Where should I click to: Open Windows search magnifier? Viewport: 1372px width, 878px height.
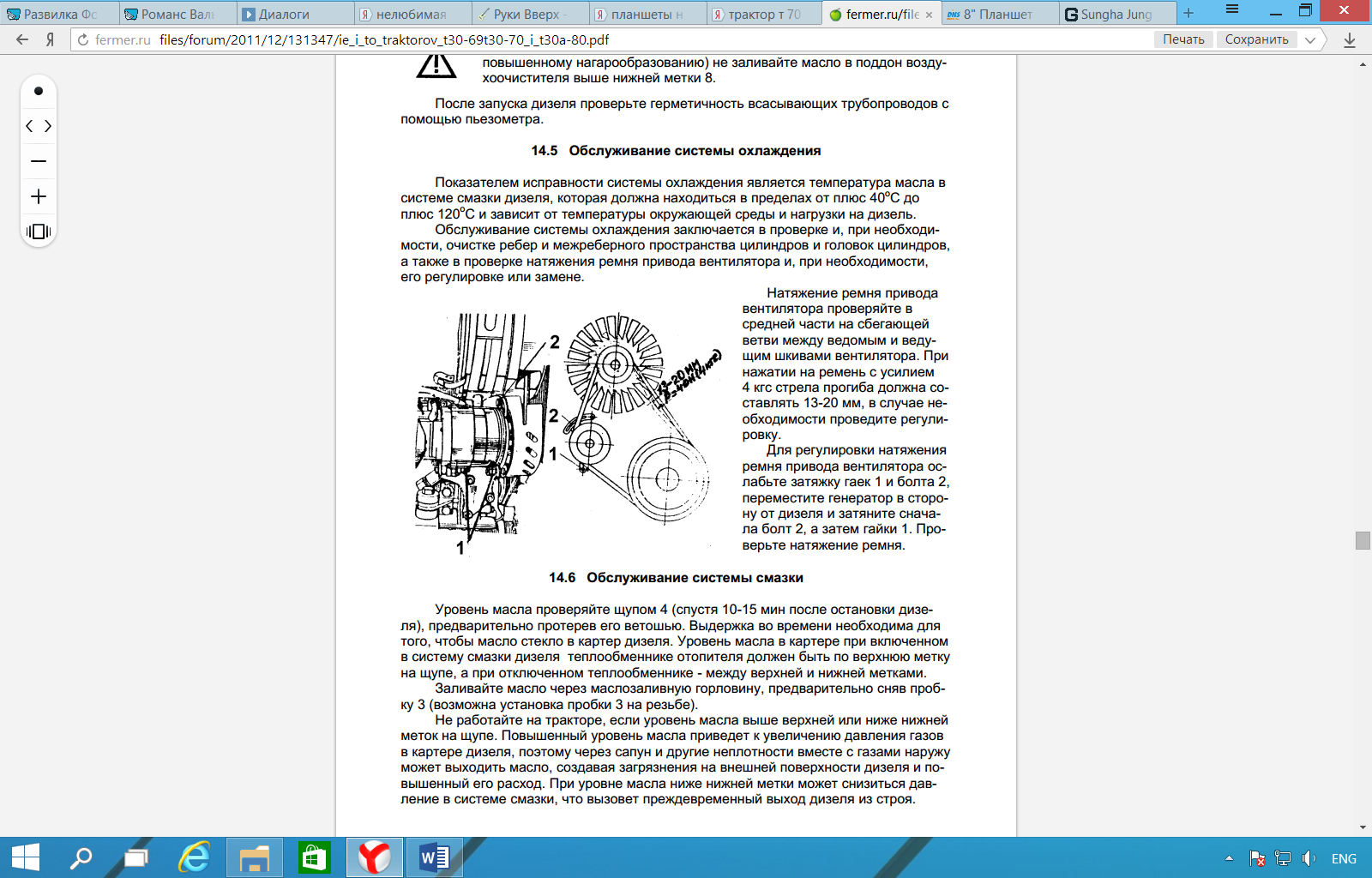(81, 857)
